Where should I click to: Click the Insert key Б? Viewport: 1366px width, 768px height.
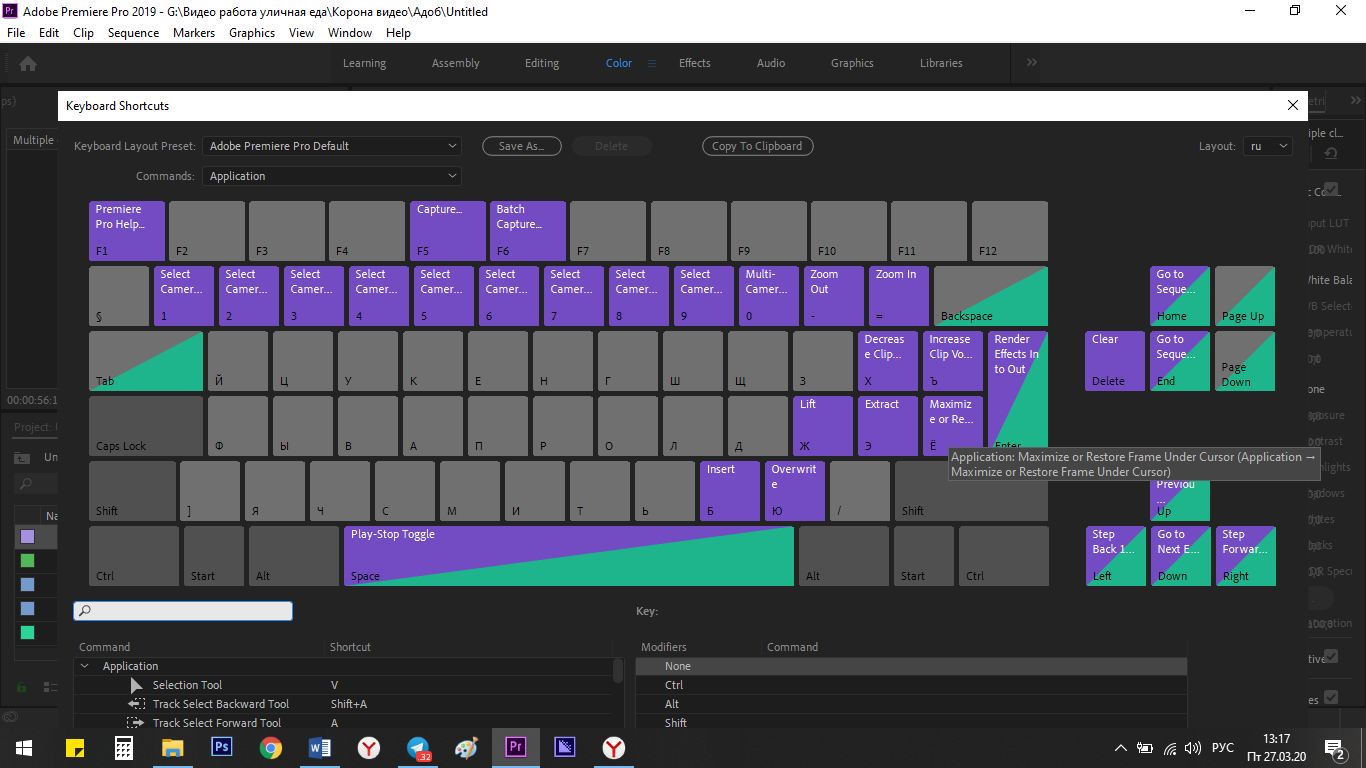click(730, 491)
